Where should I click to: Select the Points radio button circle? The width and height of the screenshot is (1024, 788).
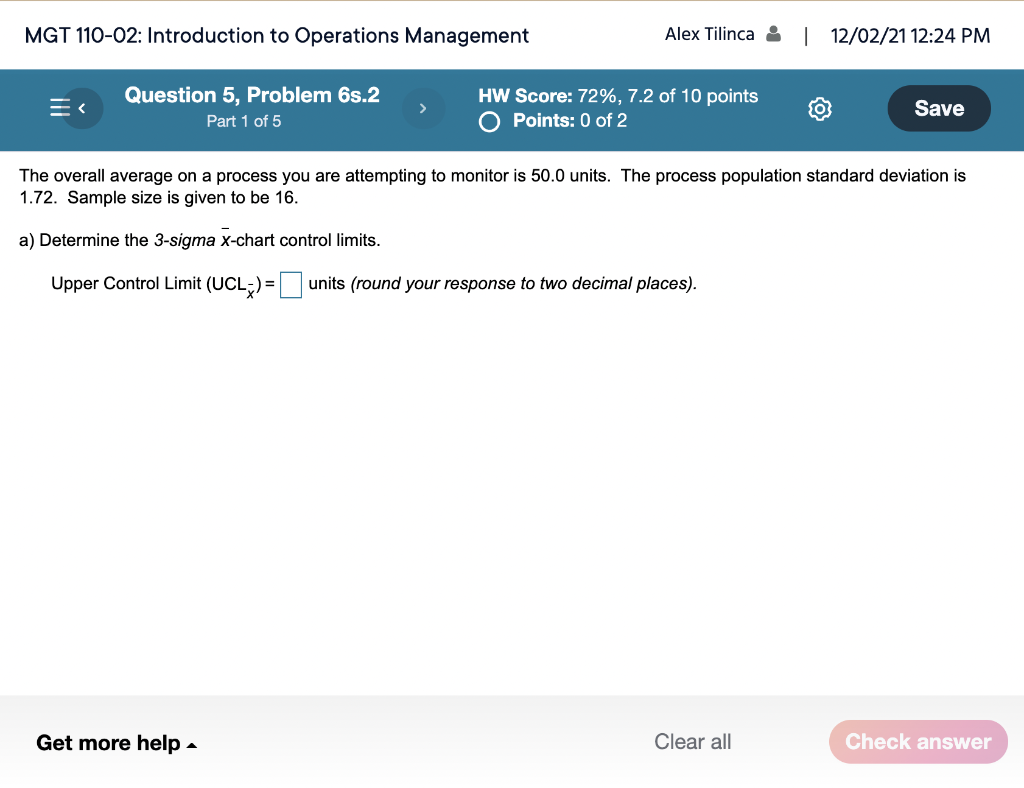(489, 121)
